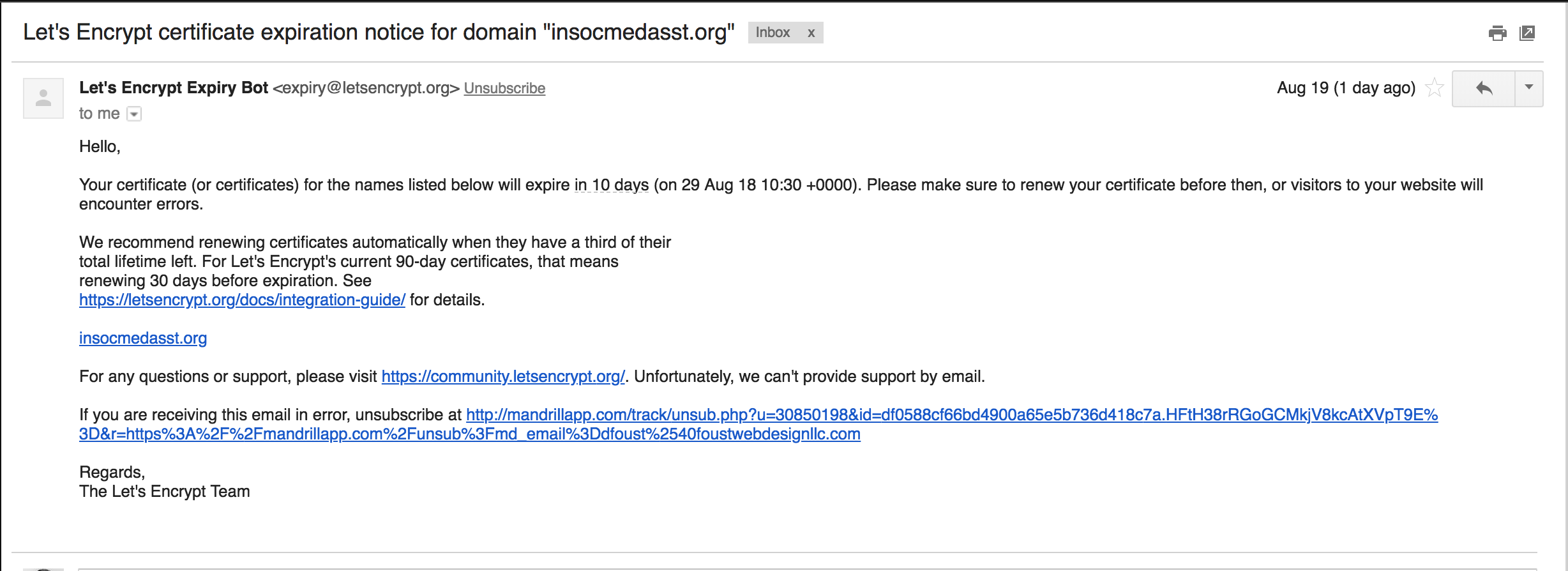Click the email subject heading

pyautogui.click(x=379, y=32)
